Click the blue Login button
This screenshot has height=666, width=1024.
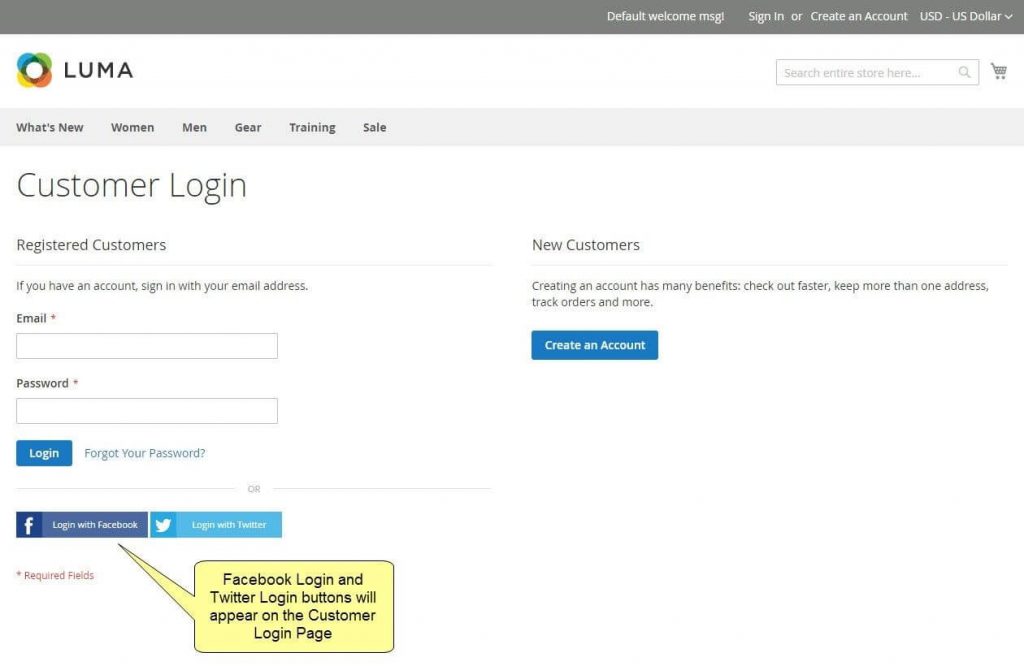point(44,453)
